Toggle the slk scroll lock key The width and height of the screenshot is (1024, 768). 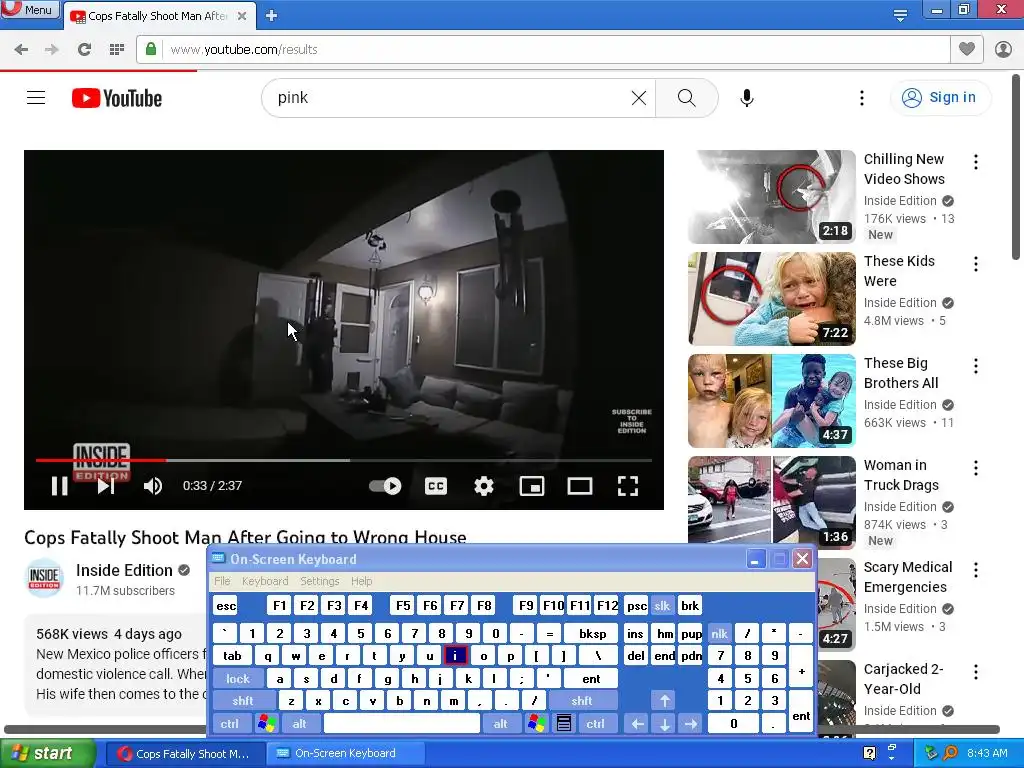click(x=662, y=606)
